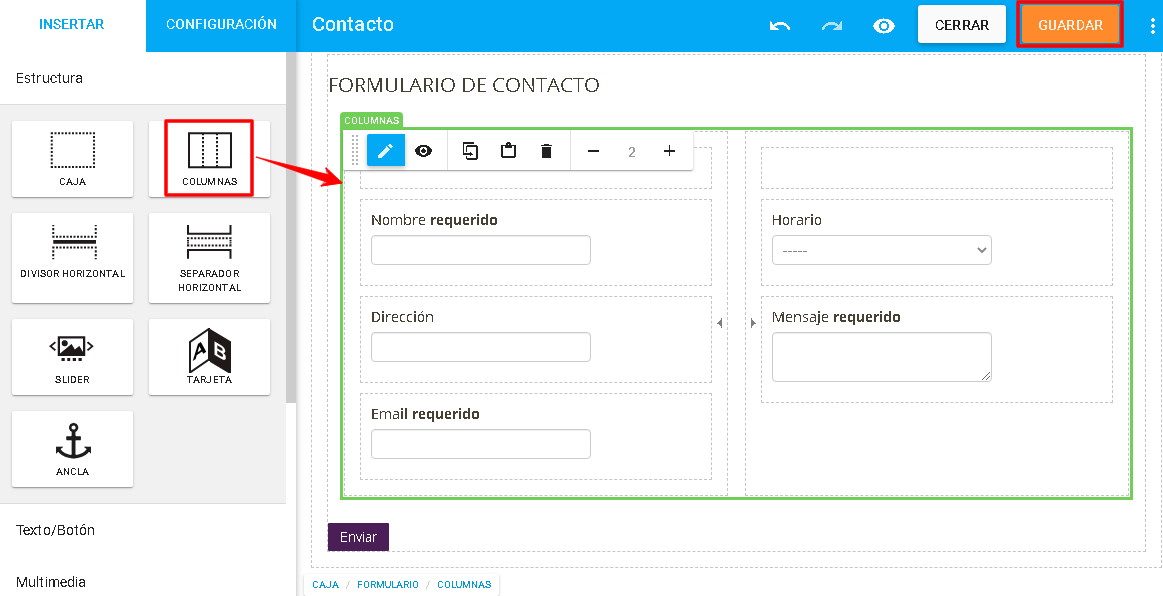Add a Tarjeta card element
The image size is (1163, 596).
209,357
